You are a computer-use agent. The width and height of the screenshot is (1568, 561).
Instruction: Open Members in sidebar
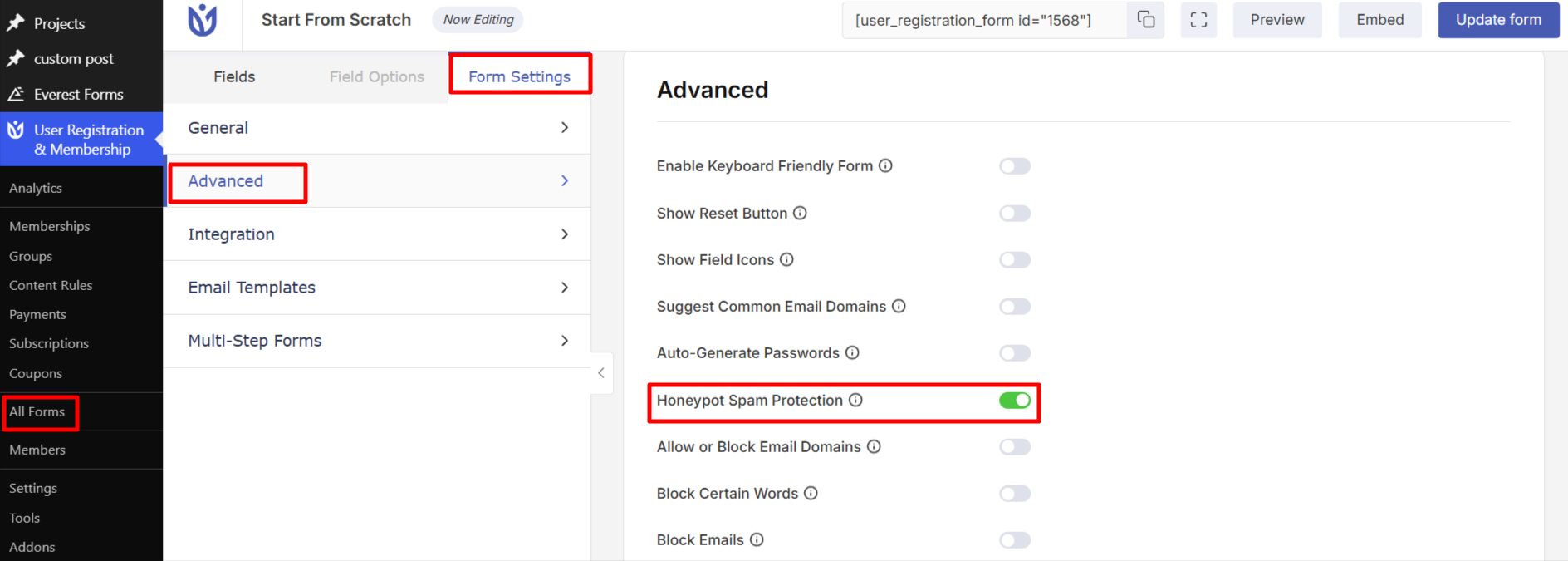click(37, 450)
